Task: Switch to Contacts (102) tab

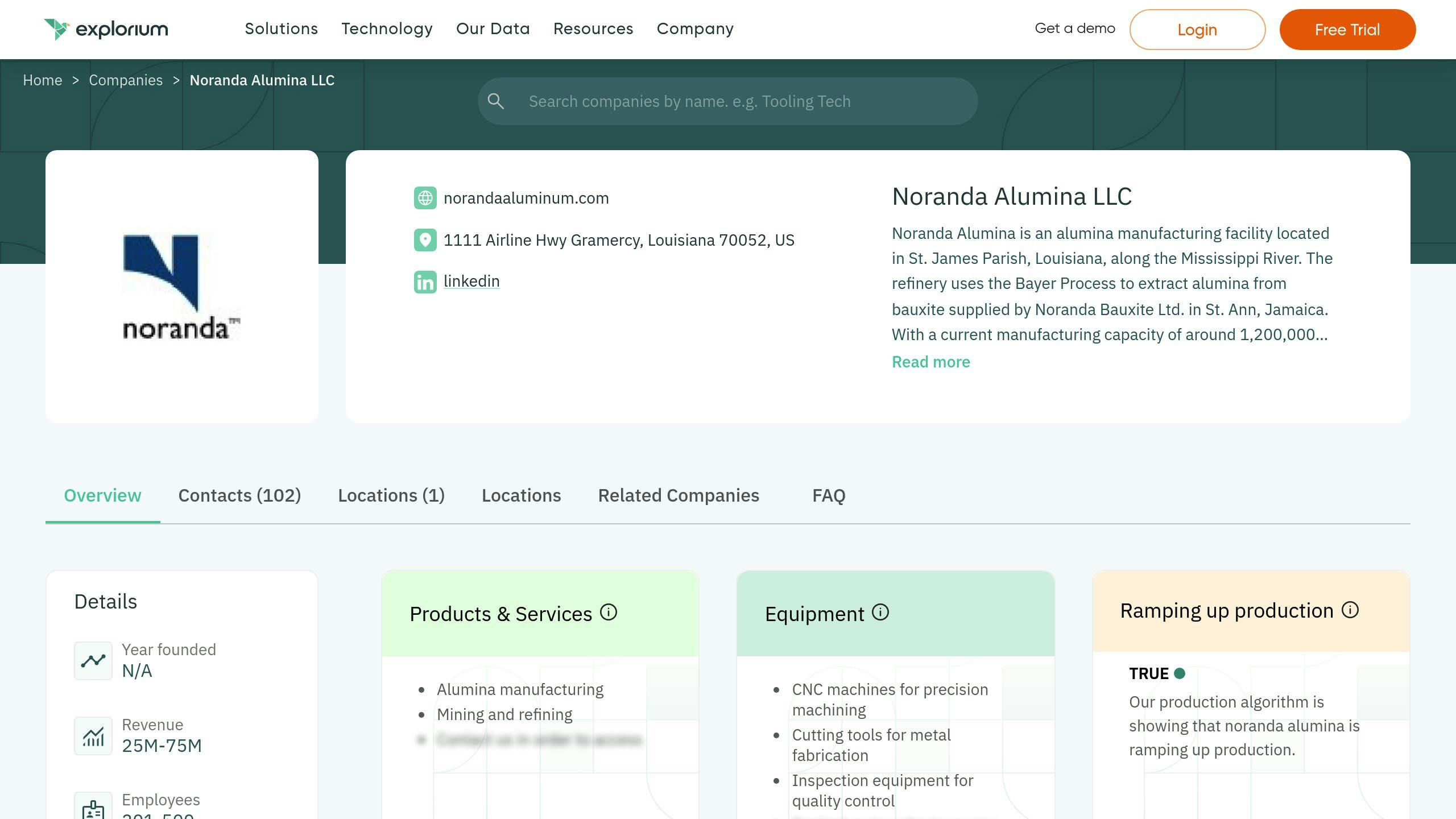Action: (x=239, y=495)
